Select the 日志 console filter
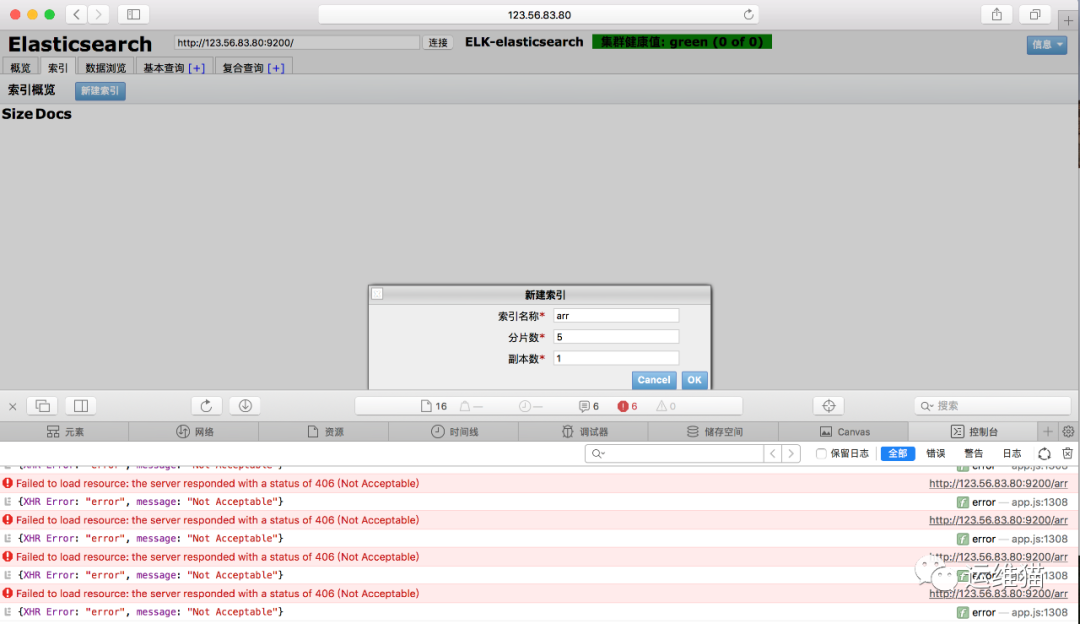The height and width of the screenshot is (624, 1080). [1012, 453]
